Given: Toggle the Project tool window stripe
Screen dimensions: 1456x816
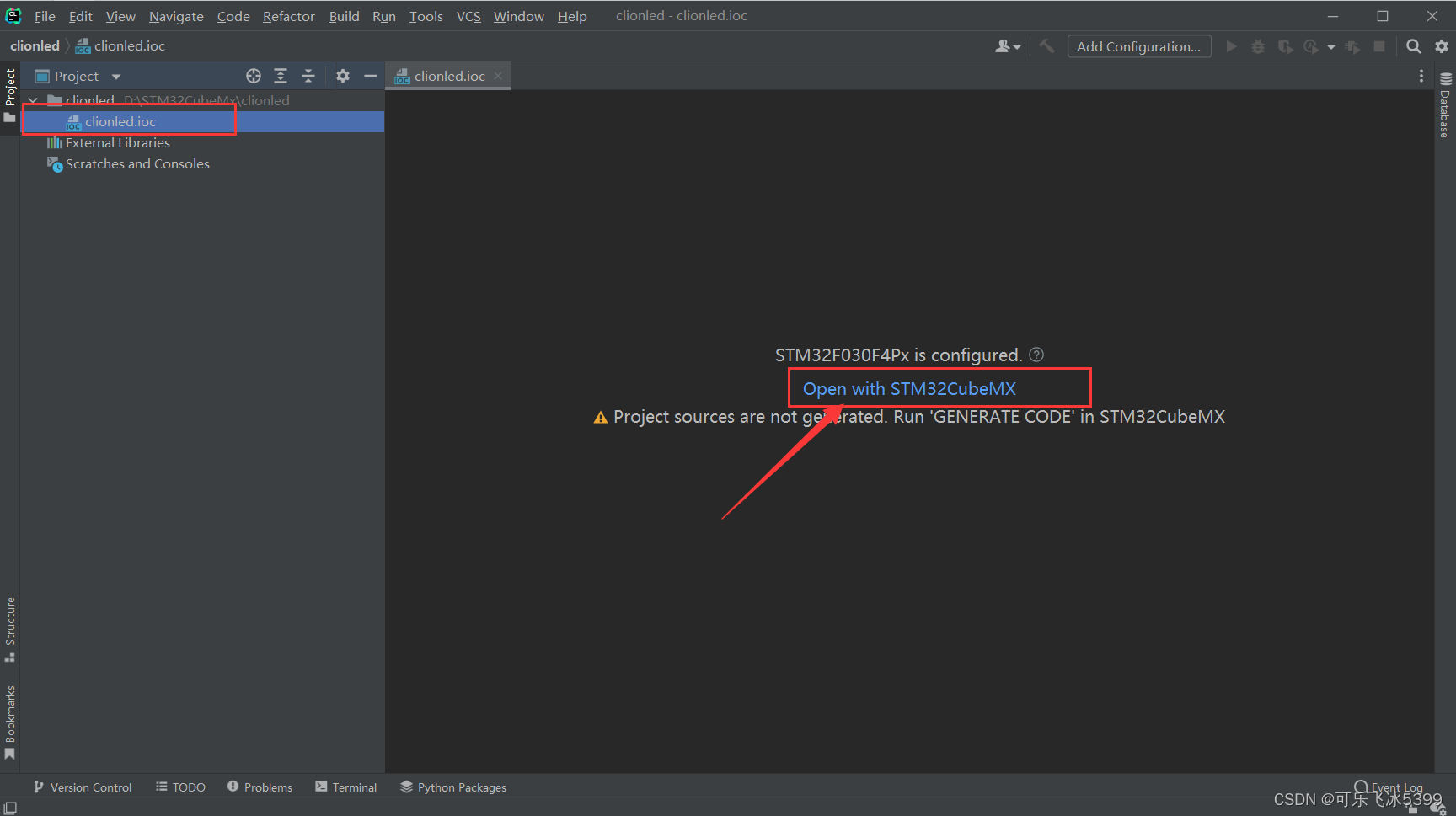Looking at the screenshot, I should [x=10, y=95].
